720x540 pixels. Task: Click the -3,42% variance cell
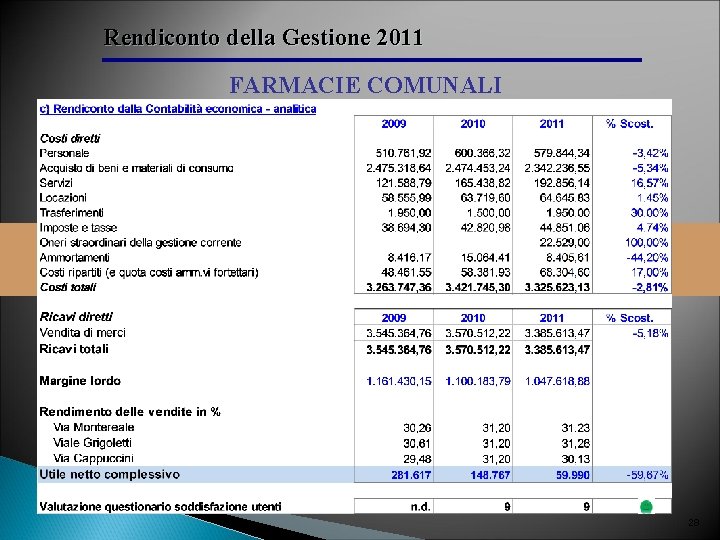point(650,153)
